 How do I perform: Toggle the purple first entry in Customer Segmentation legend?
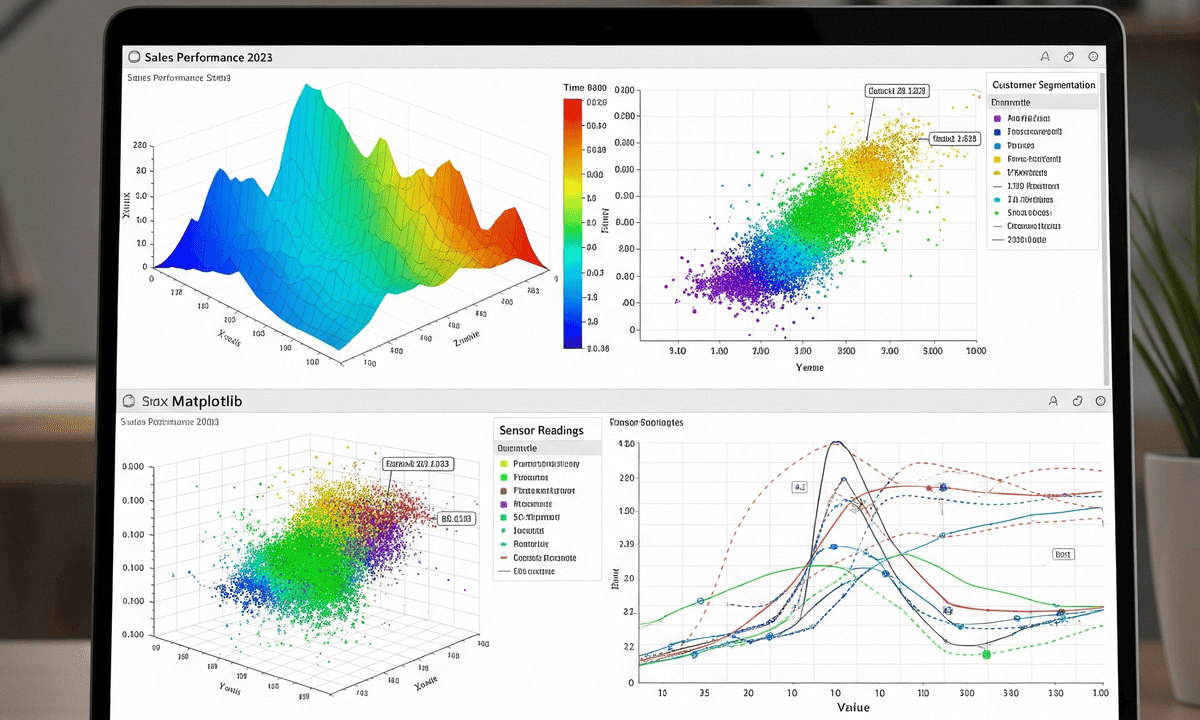tap(998, 118)
